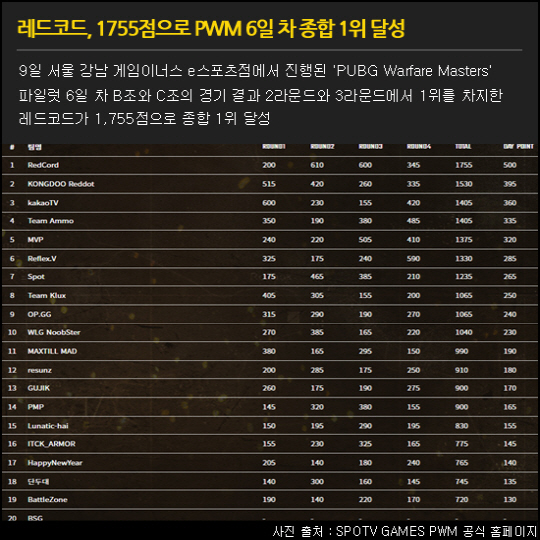The image size is (540, 540).
Task: Click the ROUND2 column header
Action: [322, 147]
